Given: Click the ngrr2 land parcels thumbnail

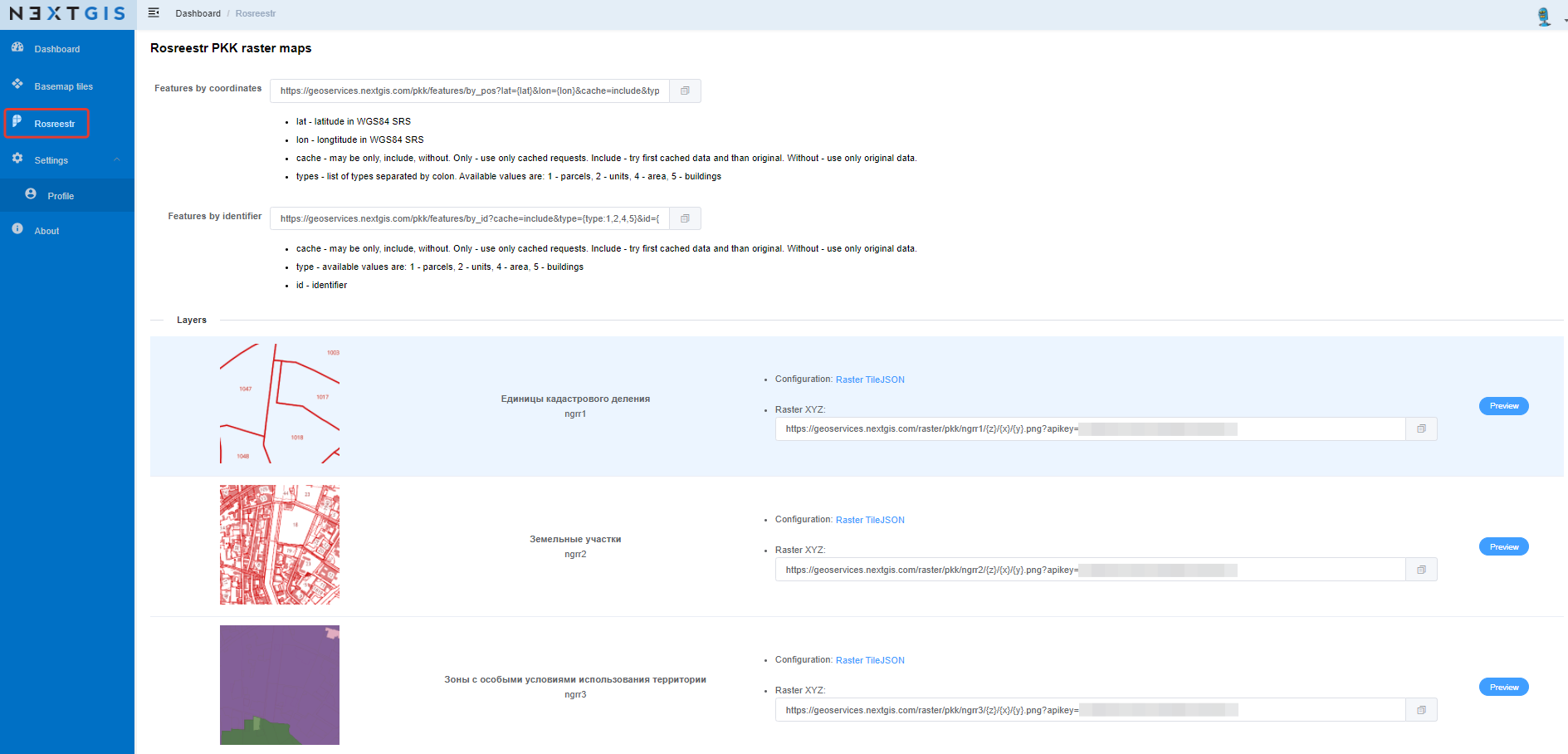Looking at the screenshot, I should tap(280, 545).
